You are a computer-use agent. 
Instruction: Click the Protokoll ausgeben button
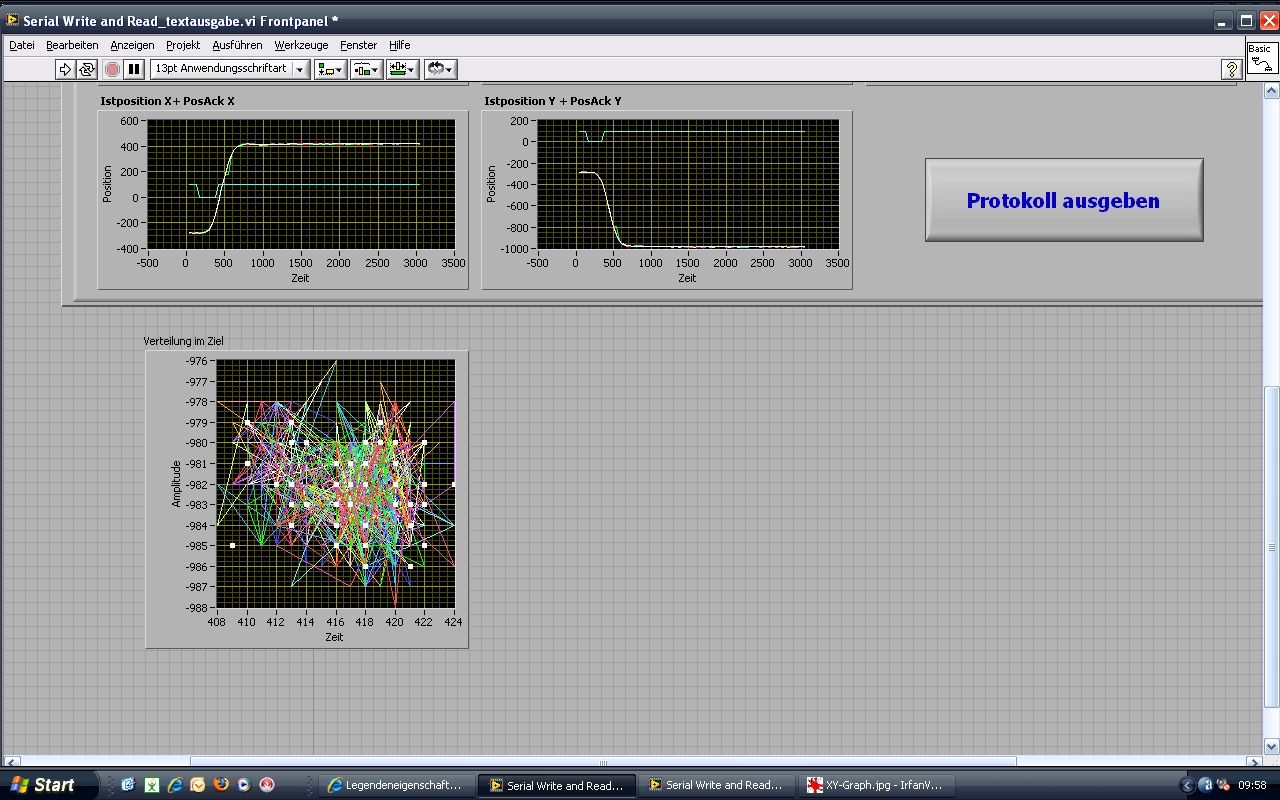pyautogui.click(x=1063, y=200)
